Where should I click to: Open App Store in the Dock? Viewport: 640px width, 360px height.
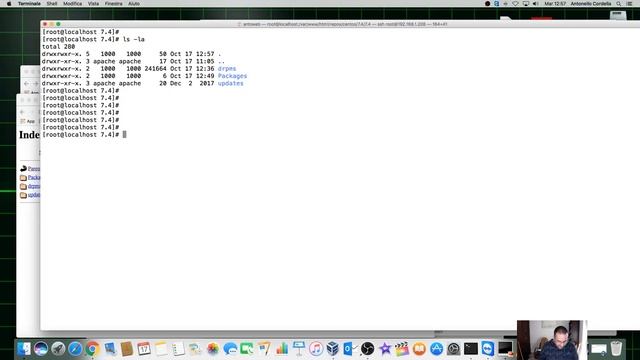436,349
